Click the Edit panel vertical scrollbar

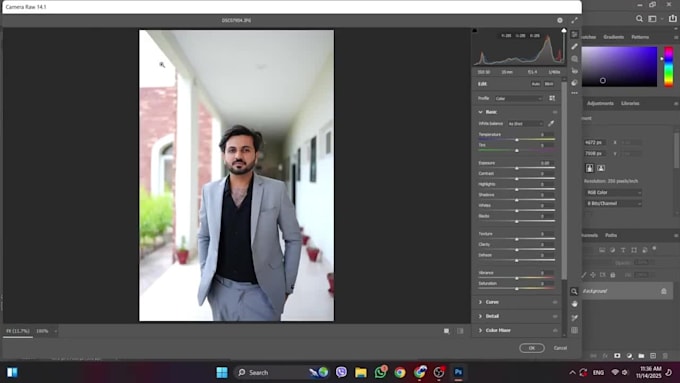(x=564, y=180)
